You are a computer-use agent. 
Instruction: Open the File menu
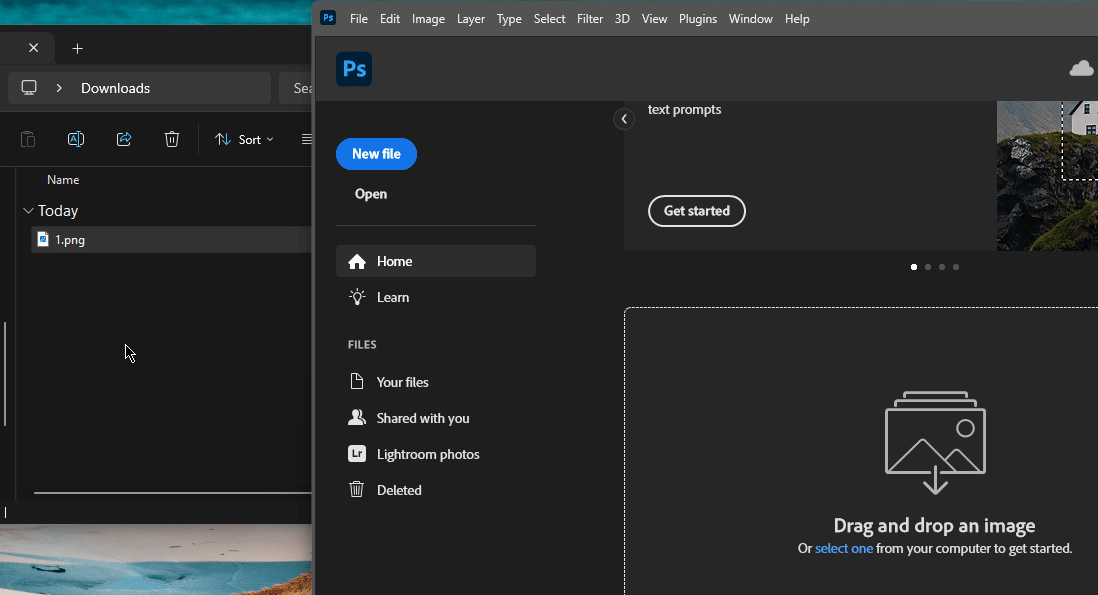[359, 19]
